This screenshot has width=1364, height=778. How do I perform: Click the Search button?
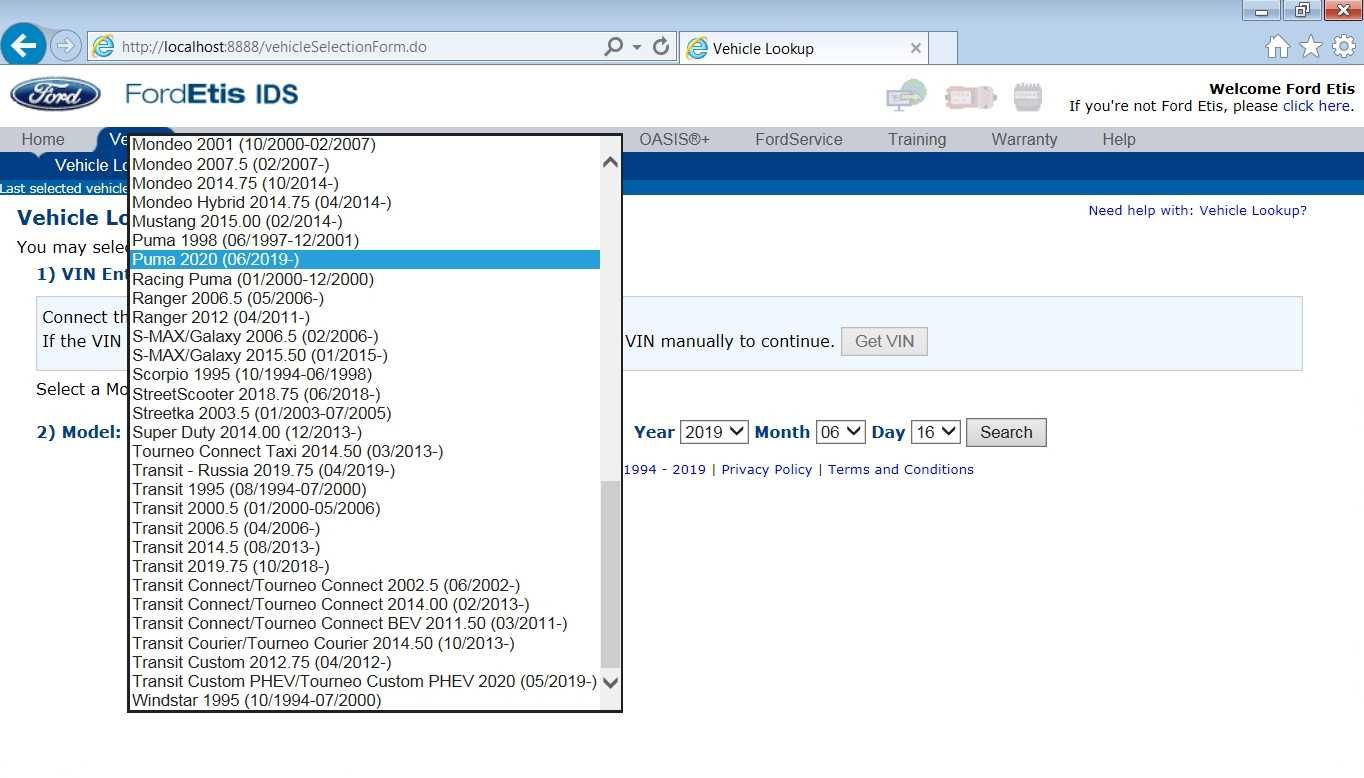[1006, 432]
